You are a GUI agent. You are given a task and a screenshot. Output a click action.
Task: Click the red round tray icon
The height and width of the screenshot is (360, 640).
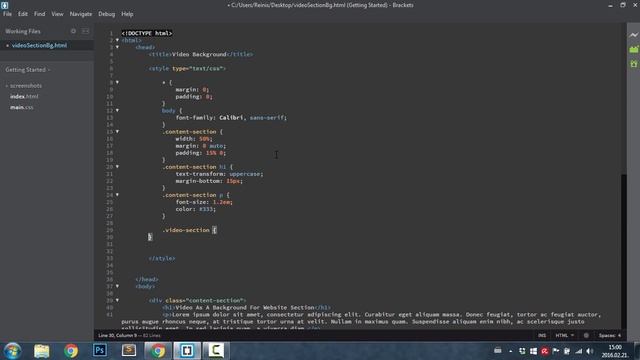point(544,351)
